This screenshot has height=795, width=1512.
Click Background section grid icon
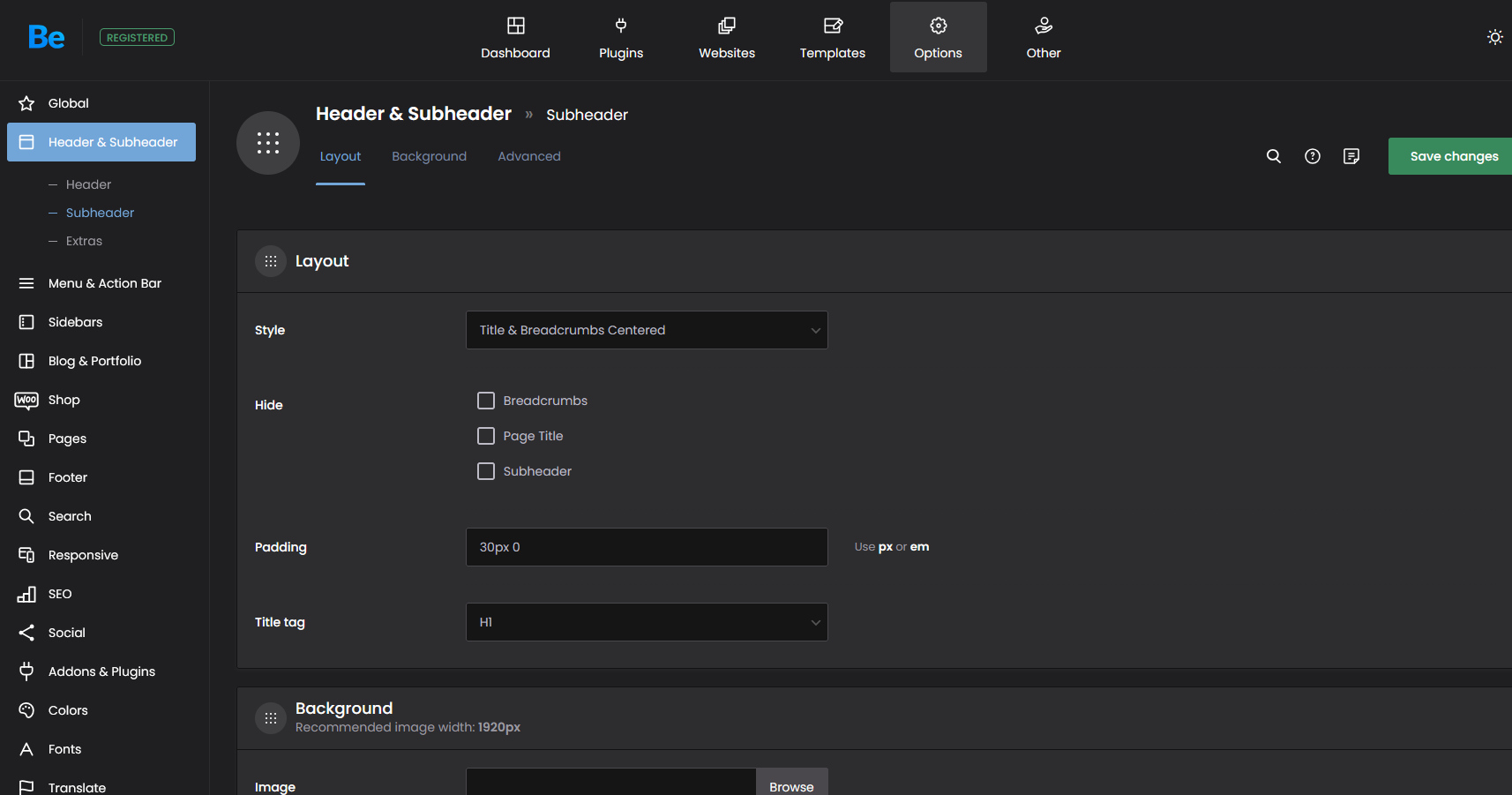pos(271,718)
